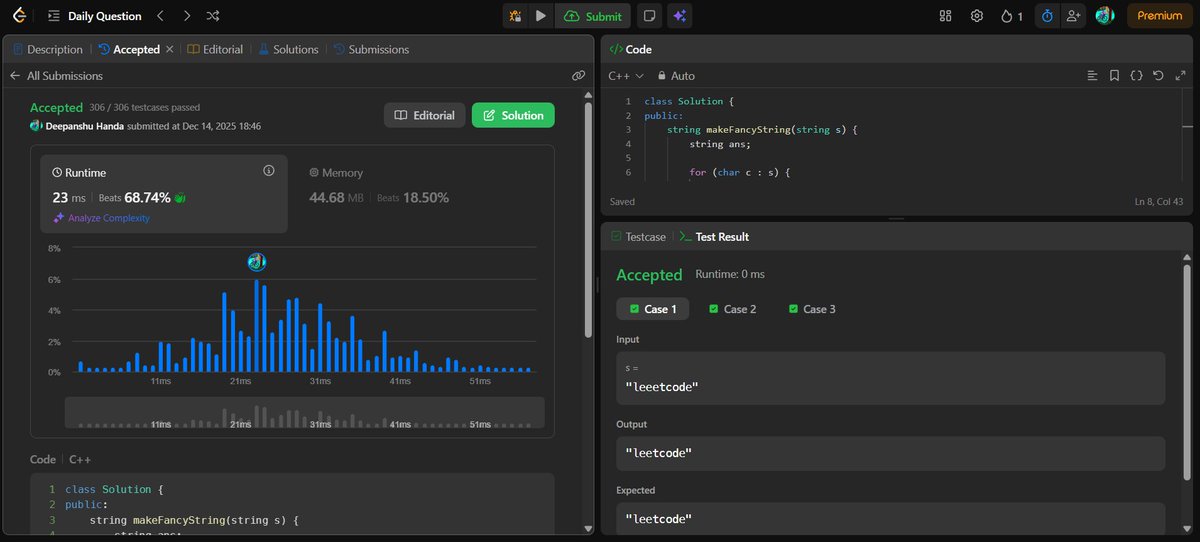
Task: Click the Output field value "leetcode"
Action: pyautogui.click(x=658, y=453)
